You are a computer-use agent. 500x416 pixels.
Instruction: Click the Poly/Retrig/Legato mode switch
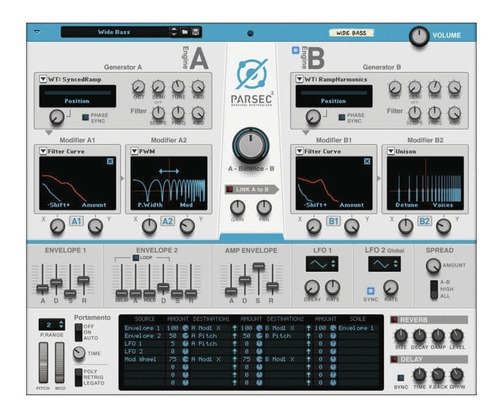[x=79, y=377]
